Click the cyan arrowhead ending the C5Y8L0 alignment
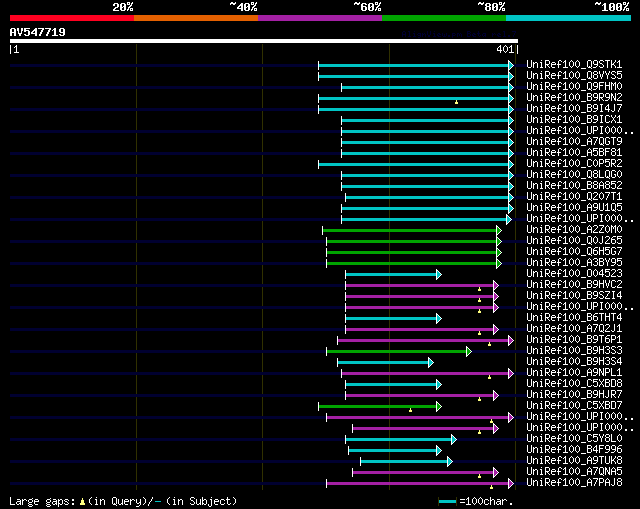Screen dimensions: 640x509 tap(454, 440)
